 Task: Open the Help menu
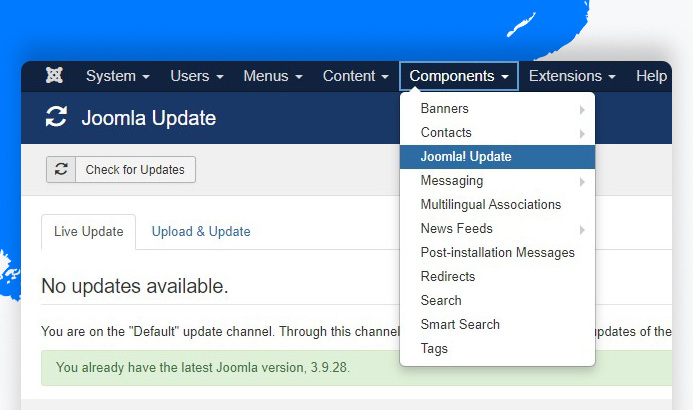(x=651, y=76)
